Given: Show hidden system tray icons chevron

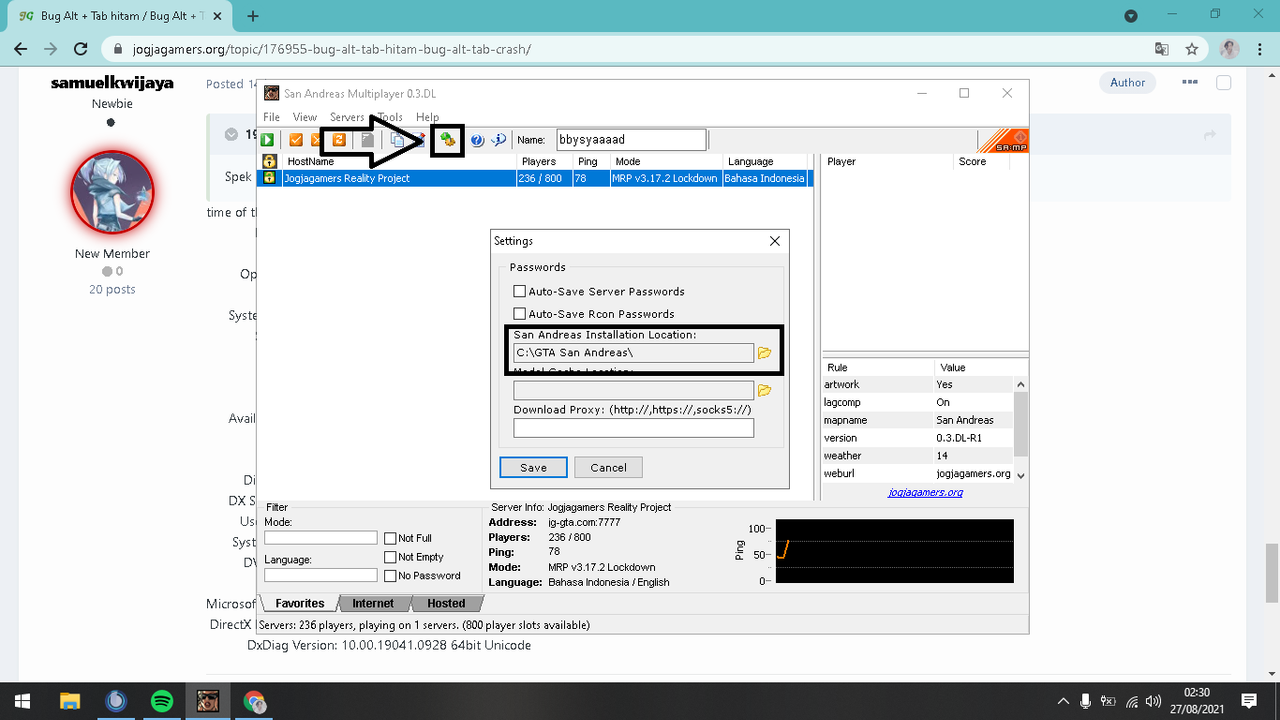Looking at the screenshot, I should (1062, 701).
